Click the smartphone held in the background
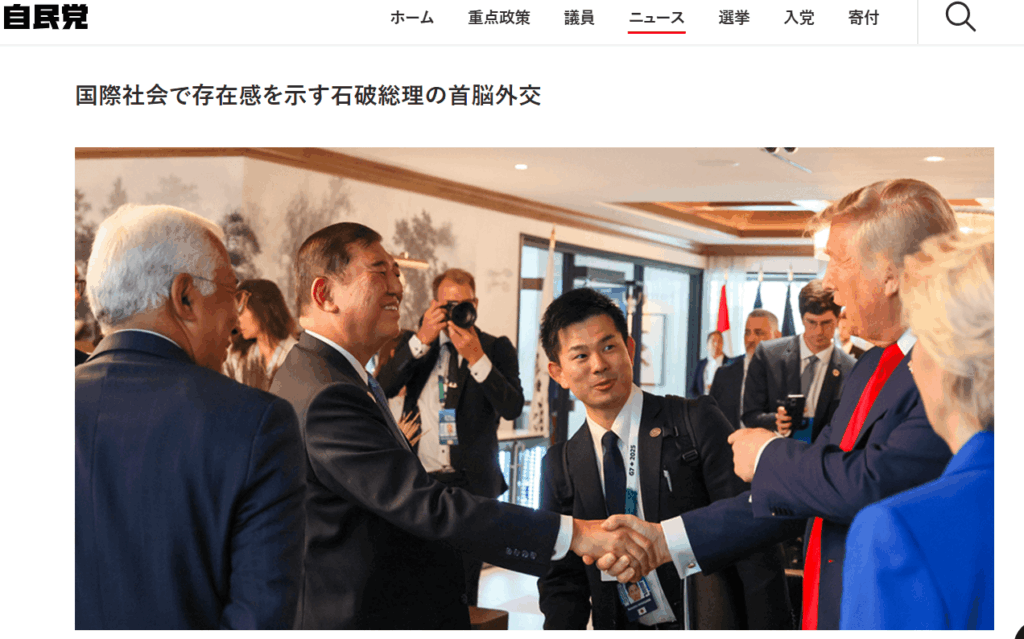This screenshot has width=1024, height=639. coord(794,410)
